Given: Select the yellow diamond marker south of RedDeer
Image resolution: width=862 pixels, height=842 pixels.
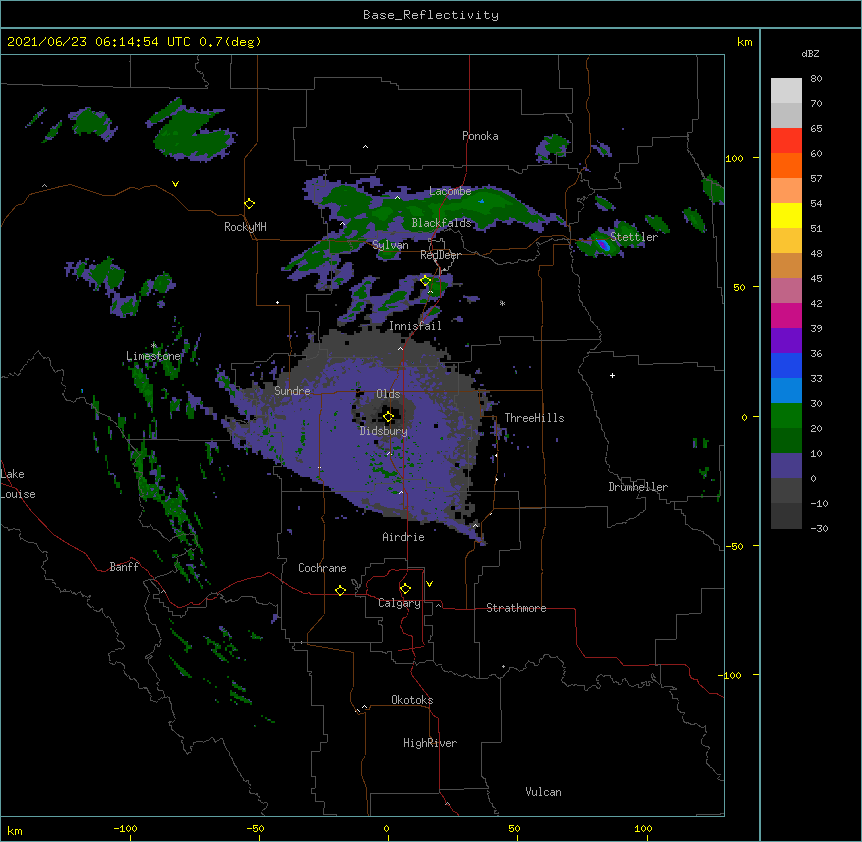Looking at the screenshot, I should pyautogui.click(x=426, y=280).
